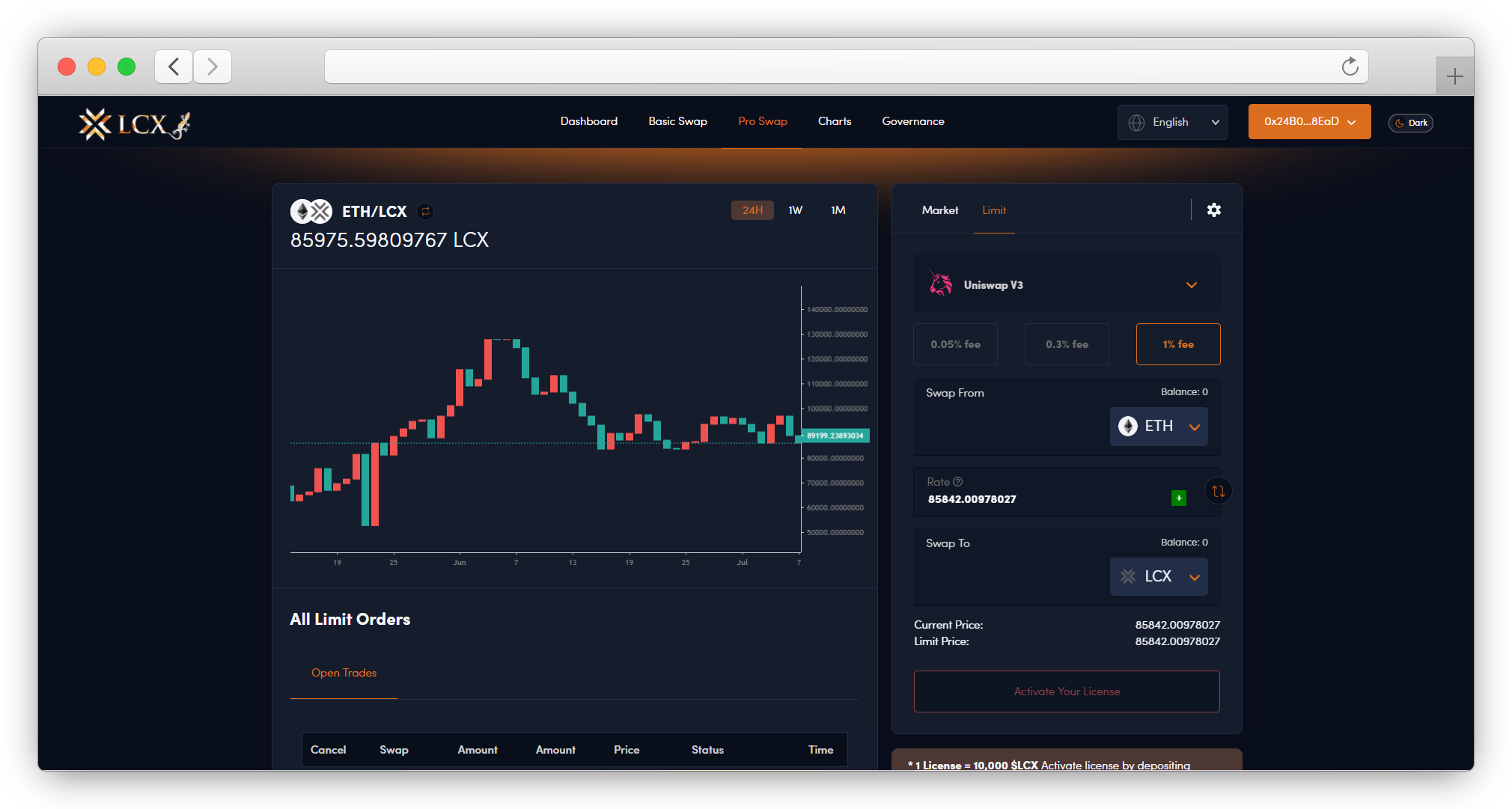Open Pro Swap page

763,121
